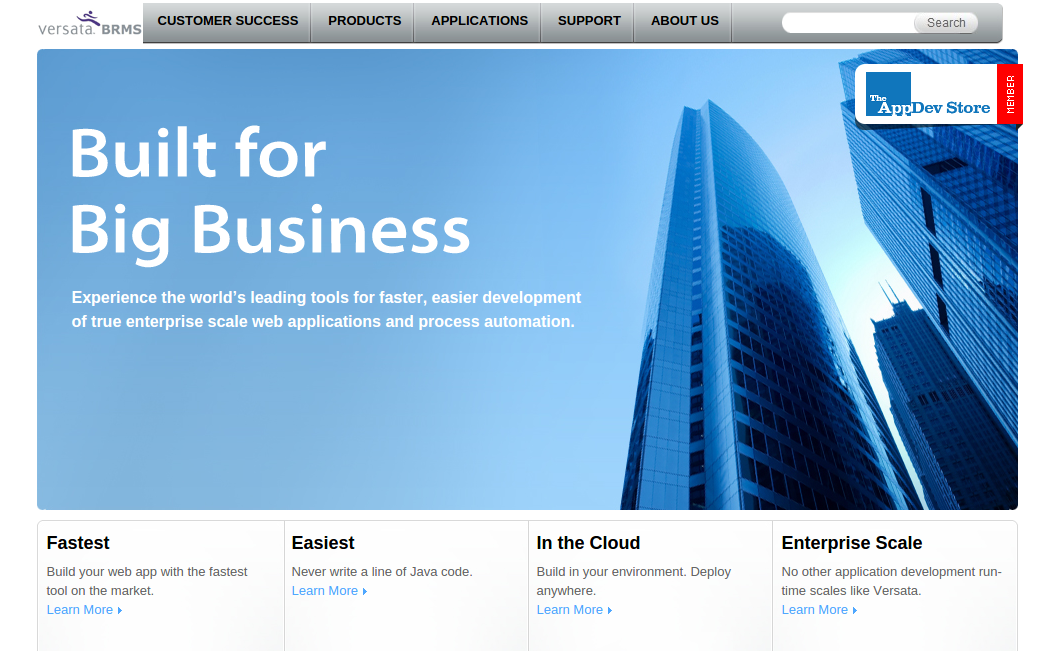Click the arrow beside Fastest Learn More
The height and width of the screenshot is (651, 1054).
click(x=120, y=611)
